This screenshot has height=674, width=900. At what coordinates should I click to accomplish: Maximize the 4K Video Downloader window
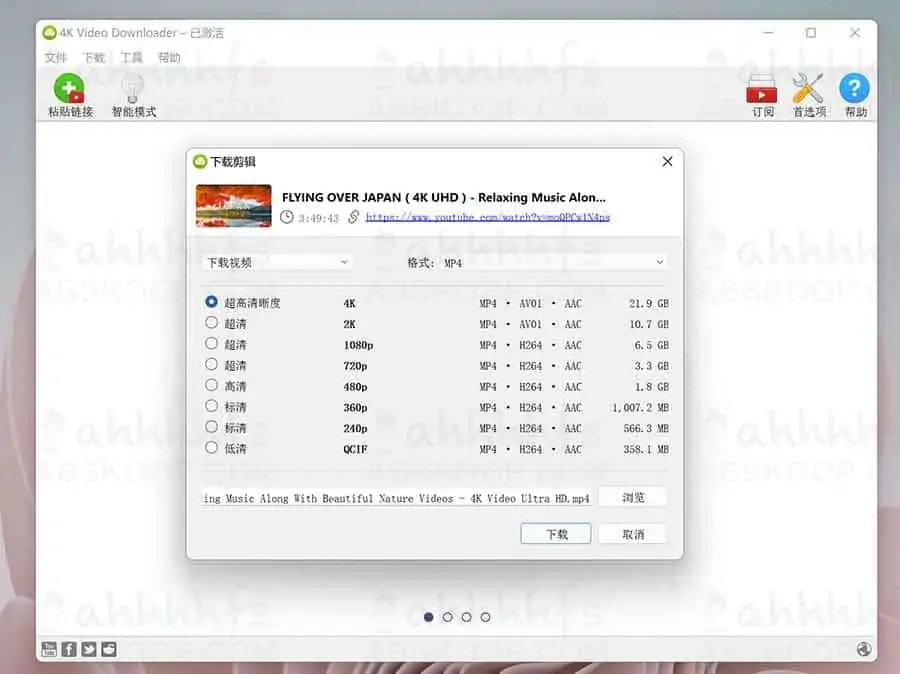click(810, 33)
